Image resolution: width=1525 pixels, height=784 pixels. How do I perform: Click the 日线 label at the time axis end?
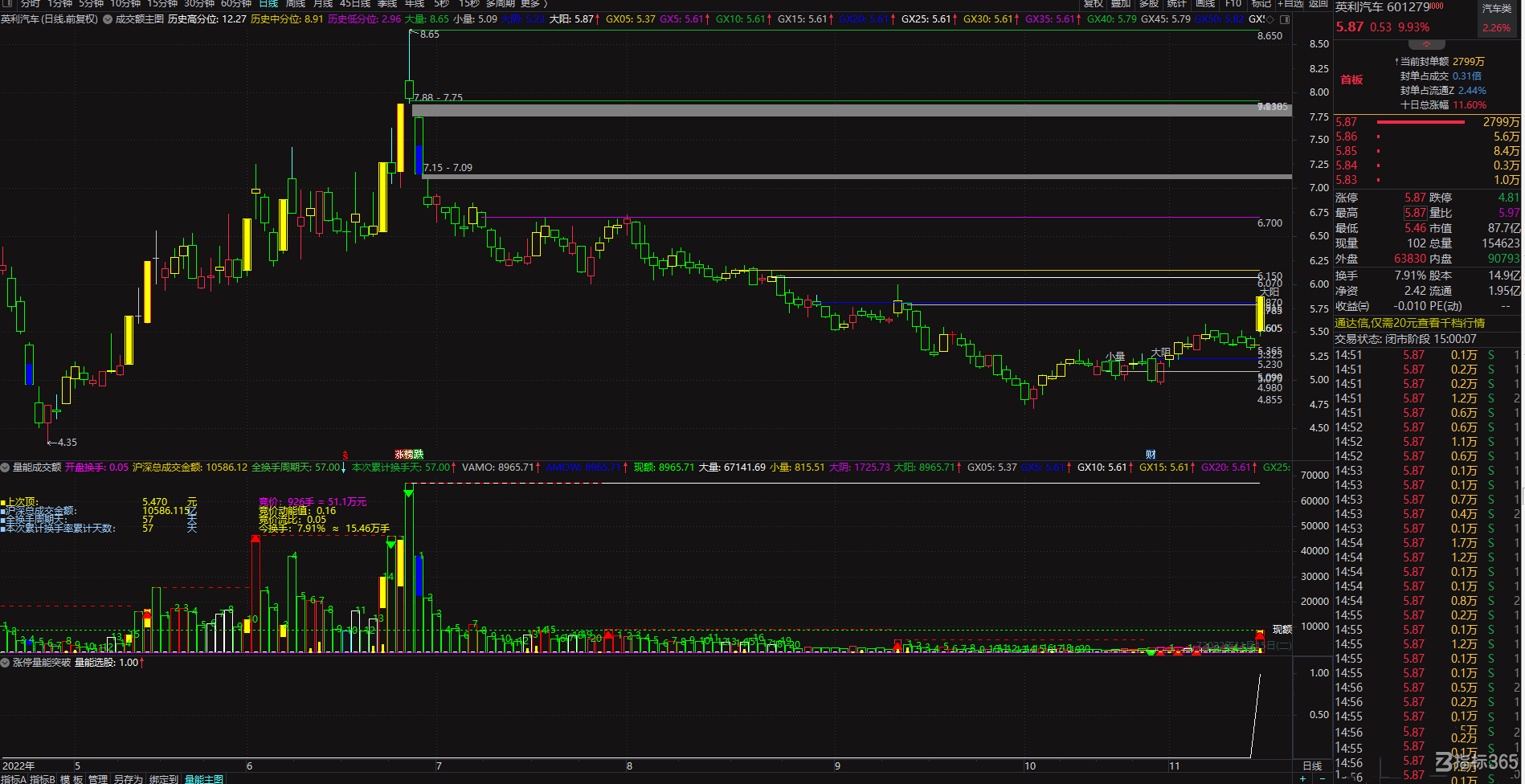[1312, 766]
